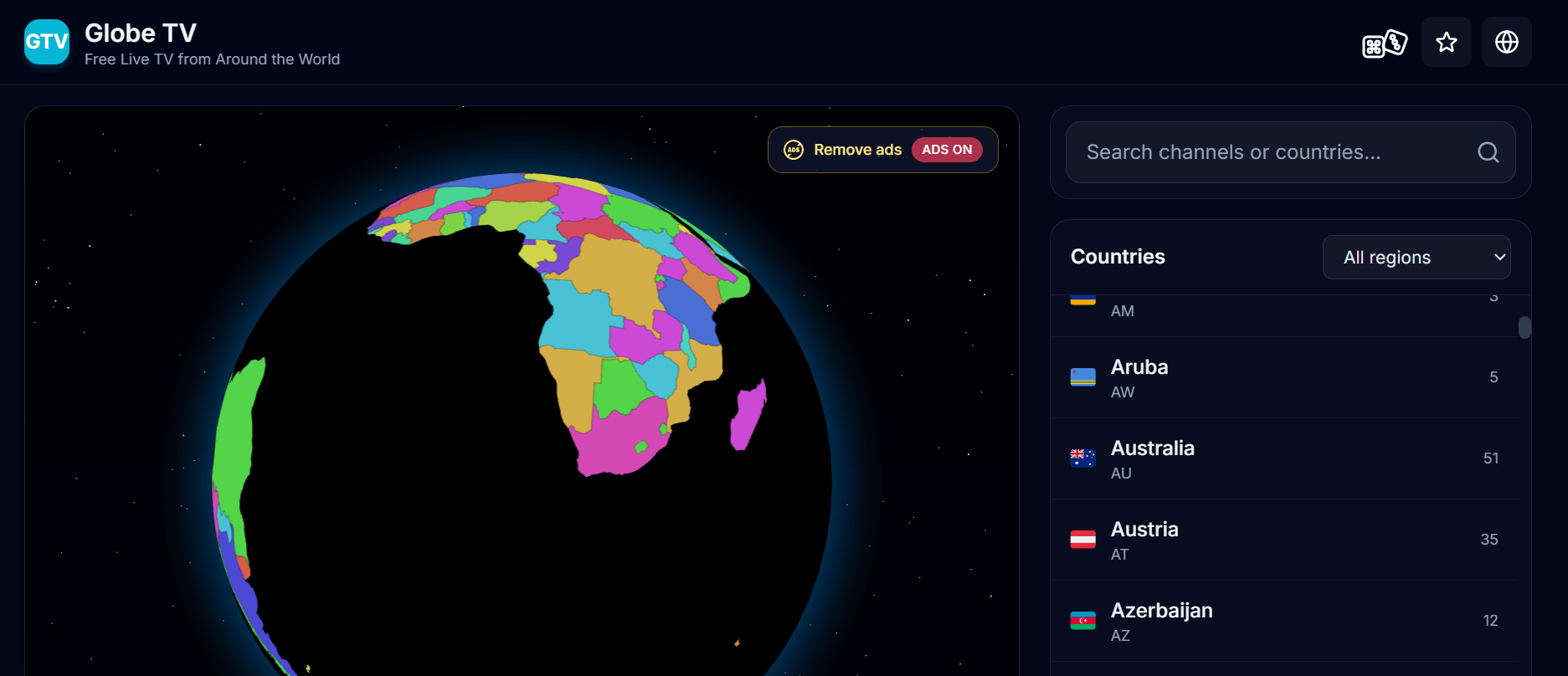
Task: Click the Austria flag icon
Action: pos(1082,540)
